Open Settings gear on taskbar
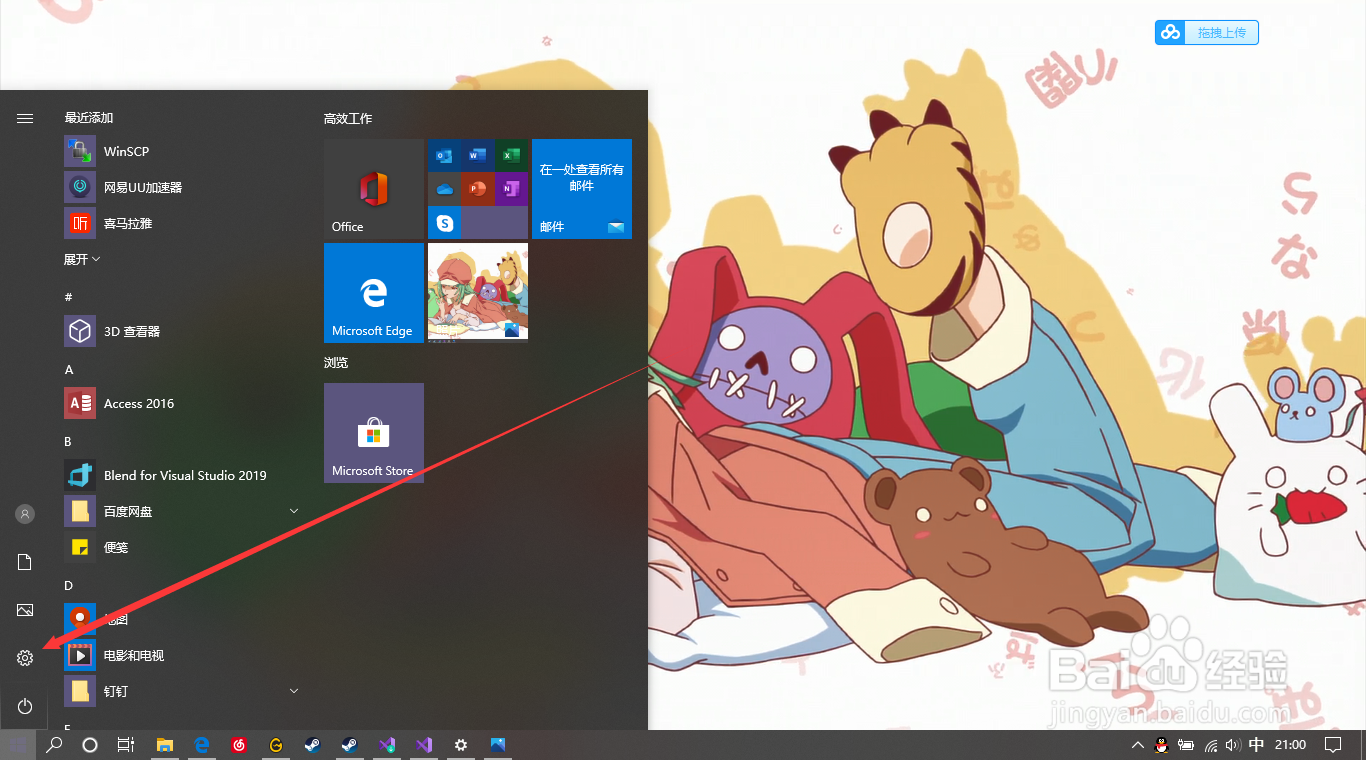Image resolution: width=1366 pixels, height=760 pixels. pos(461,745)
